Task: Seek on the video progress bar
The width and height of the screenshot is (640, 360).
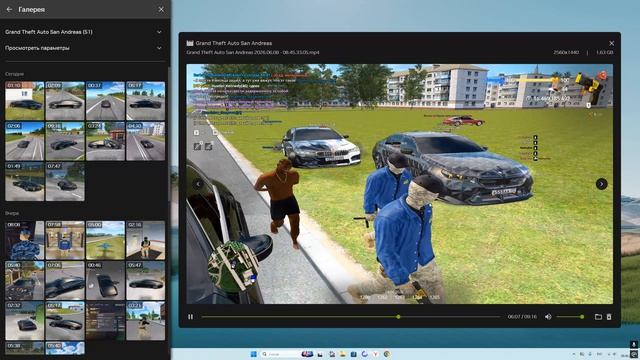Action: [x=351, y=317]
